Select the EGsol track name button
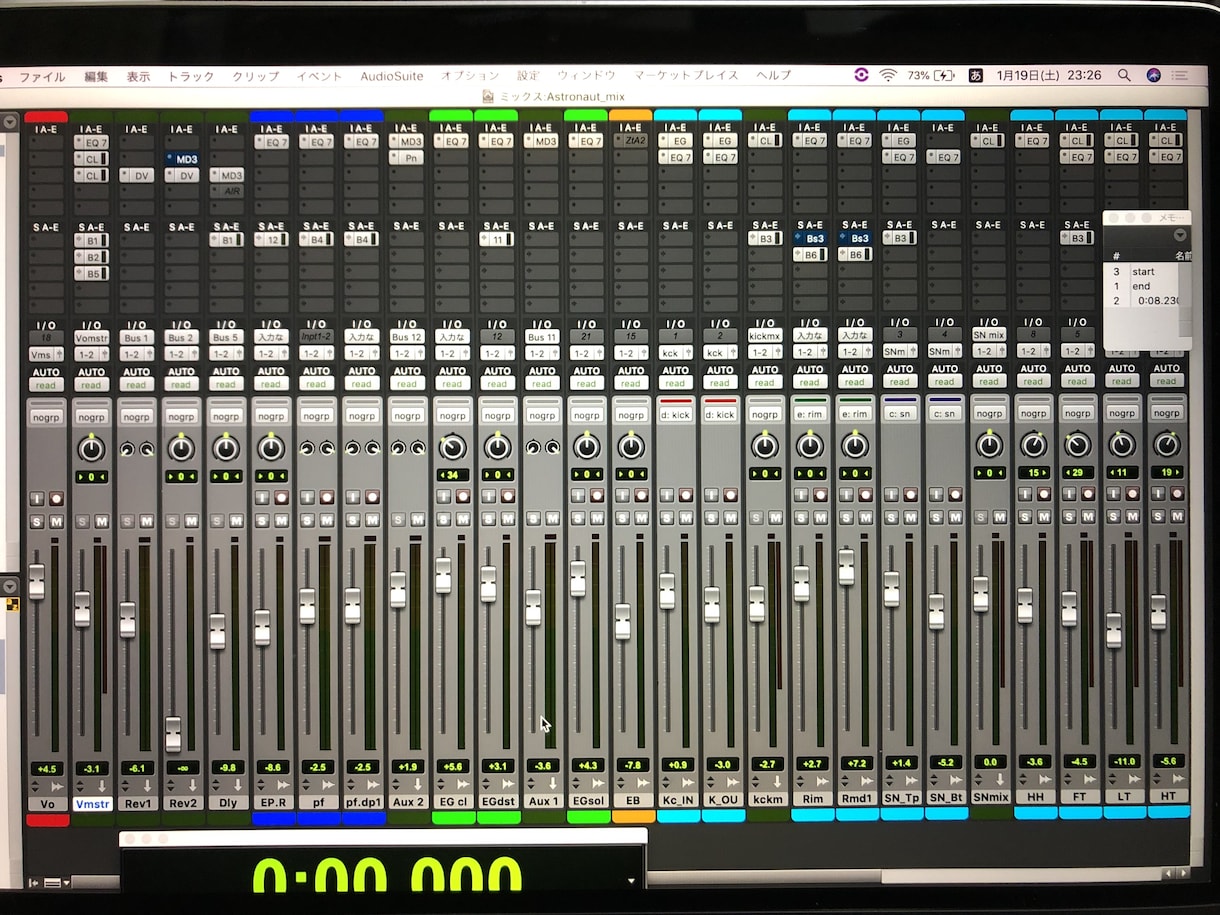The width and height of the screenshot is (1220, 915). [587, 802]
